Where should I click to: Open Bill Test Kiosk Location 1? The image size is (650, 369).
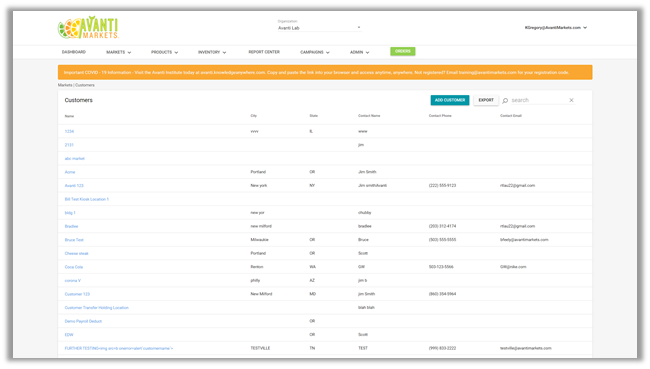click(87, 199)
